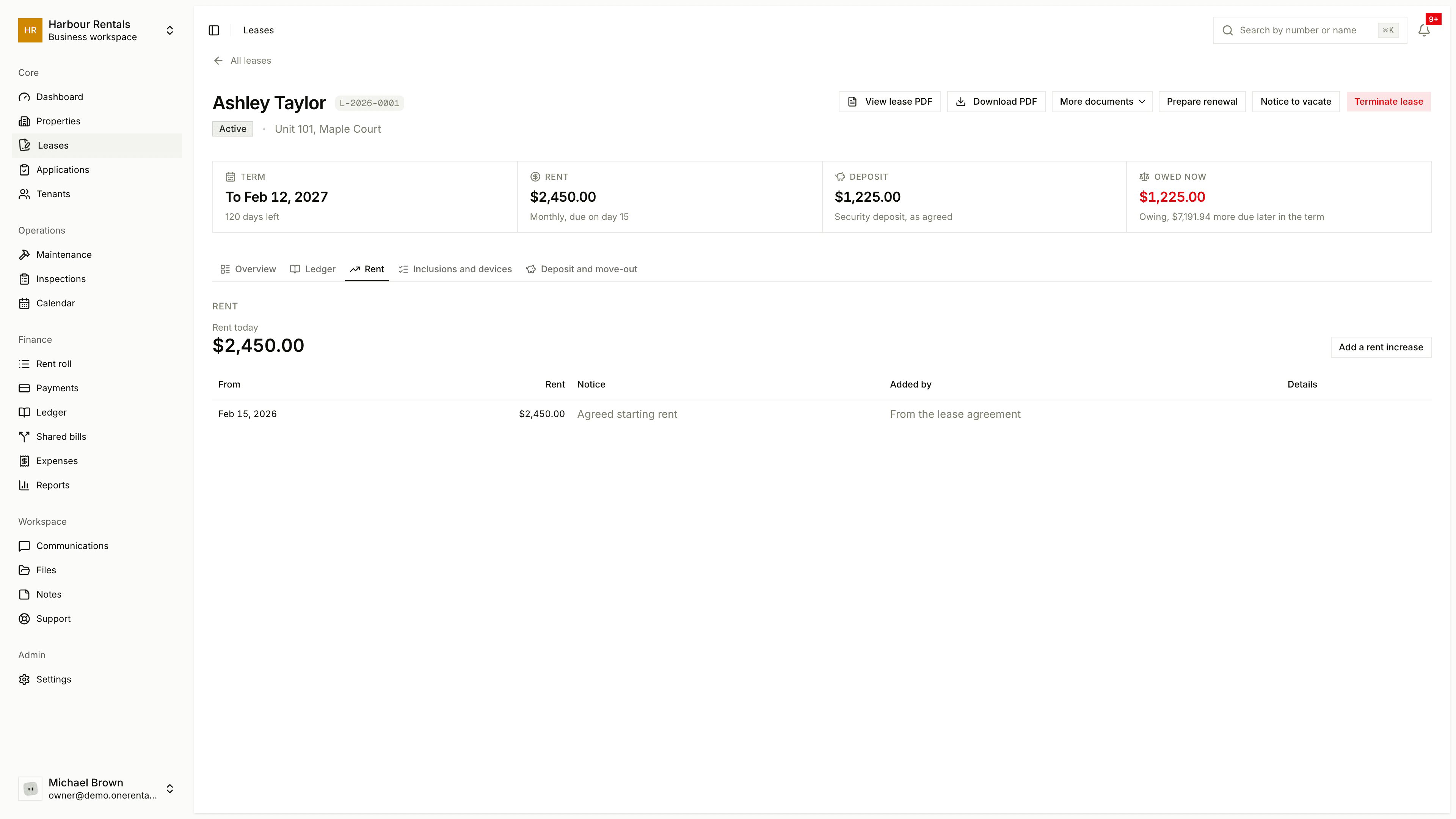This screenshot has height=819, width=1456.
Task: Click the Expenses receipt icon
Action: (24, 461)
